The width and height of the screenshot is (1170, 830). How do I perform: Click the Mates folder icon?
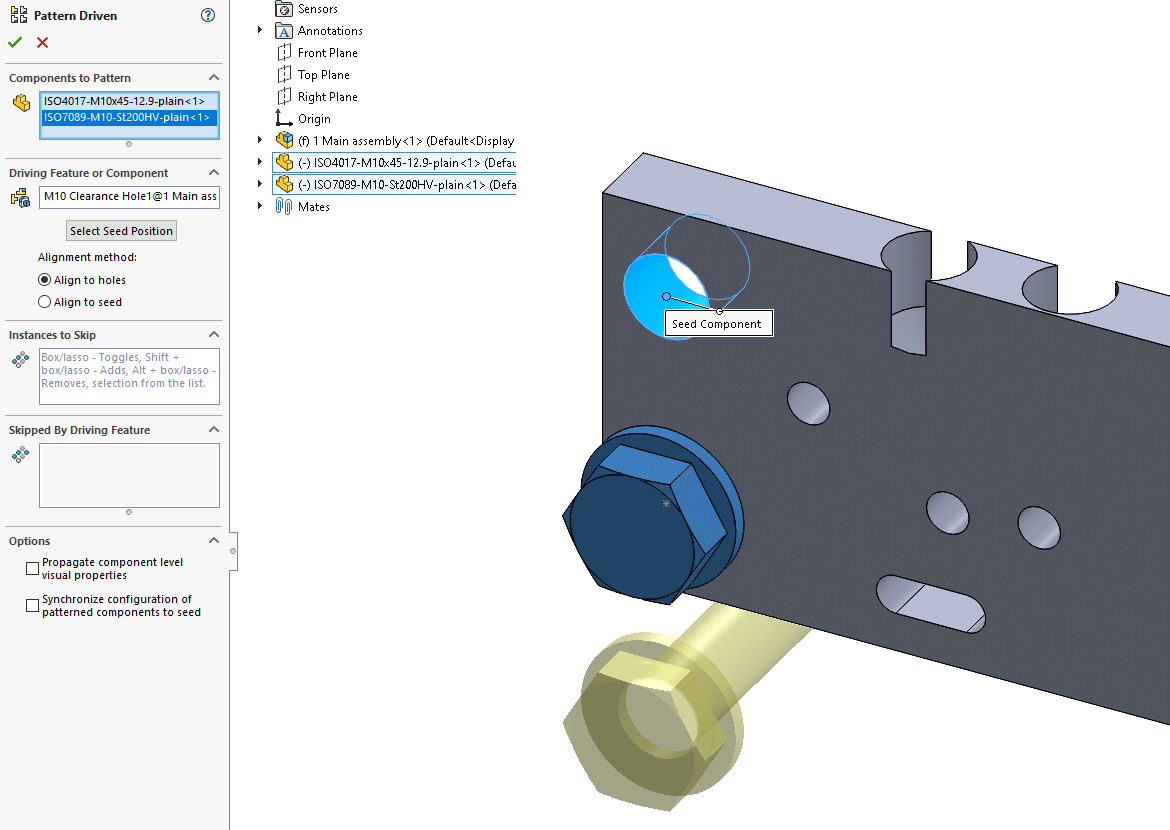284,206
